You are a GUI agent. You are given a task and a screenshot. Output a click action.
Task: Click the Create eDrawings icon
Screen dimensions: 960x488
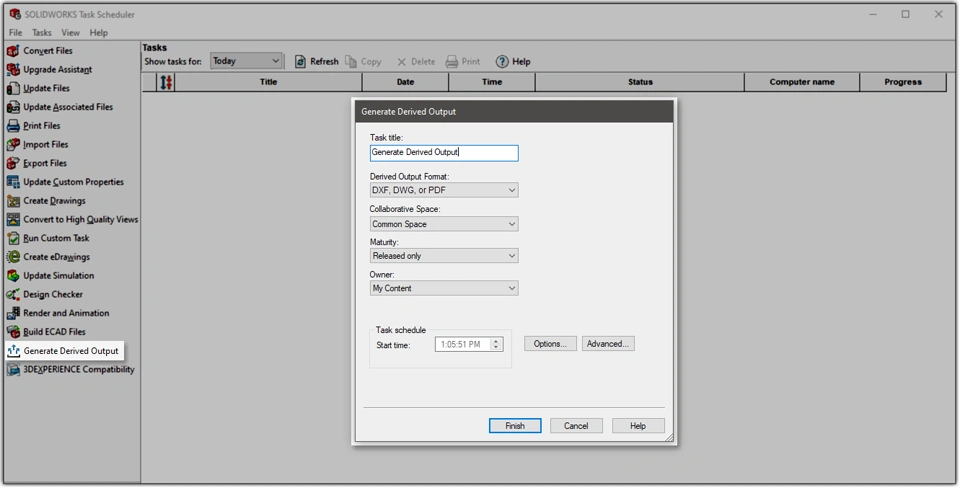[x=13, y=257]
